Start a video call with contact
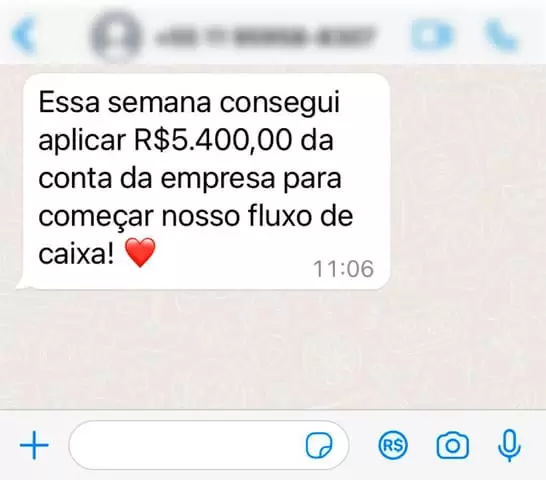 coord(433,35)
